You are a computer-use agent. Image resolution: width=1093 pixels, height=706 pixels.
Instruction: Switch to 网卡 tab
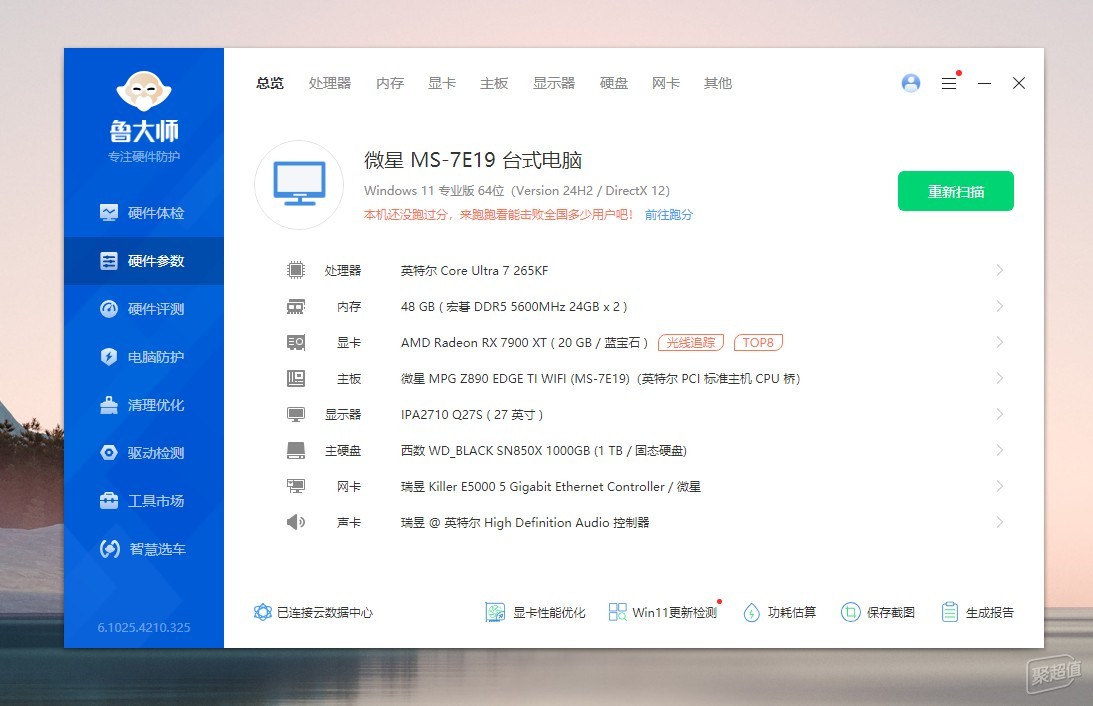click(x=666, y=83)
